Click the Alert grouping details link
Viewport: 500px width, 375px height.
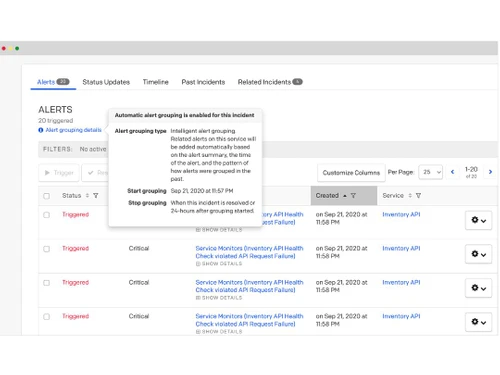pyautogui.click(x=73, y=130)
